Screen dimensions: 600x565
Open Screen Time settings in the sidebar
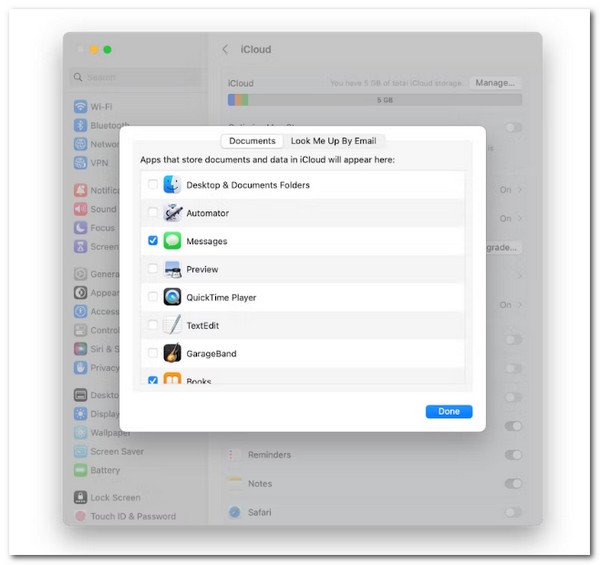tap(96, 246)
